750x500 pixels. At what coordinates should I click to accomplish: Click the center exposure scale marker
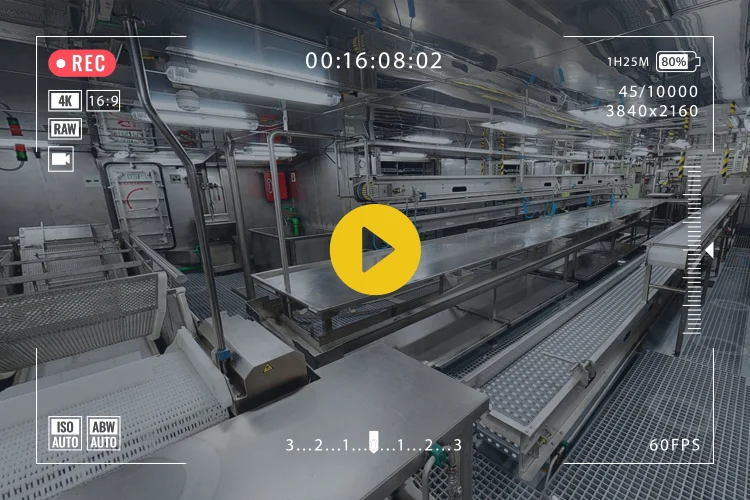point(374,443)
